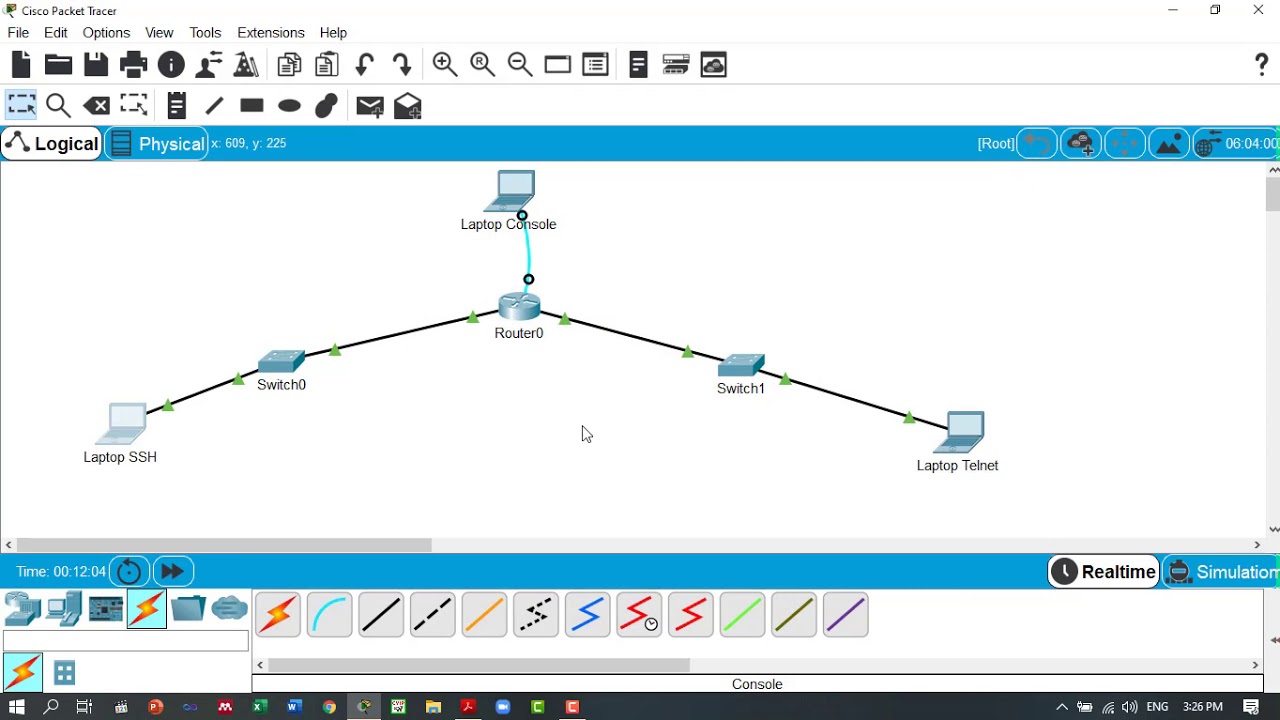
Task: Save the project with floppy icon
Action: point(96,65)
